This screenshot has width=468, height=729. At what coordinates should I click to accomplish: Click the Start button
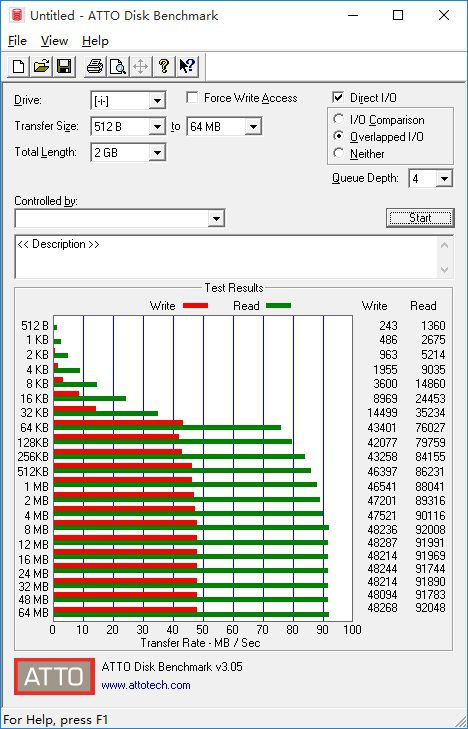pos(420,218)
